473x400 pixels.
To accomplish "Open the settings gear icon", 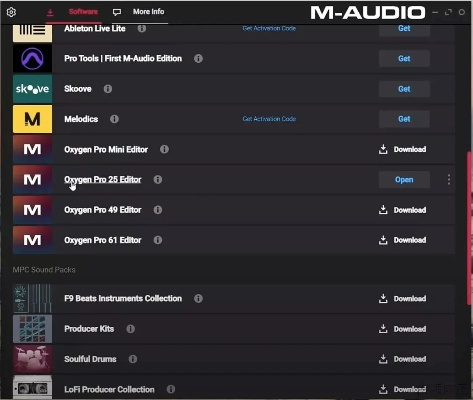I will [11, 12].
